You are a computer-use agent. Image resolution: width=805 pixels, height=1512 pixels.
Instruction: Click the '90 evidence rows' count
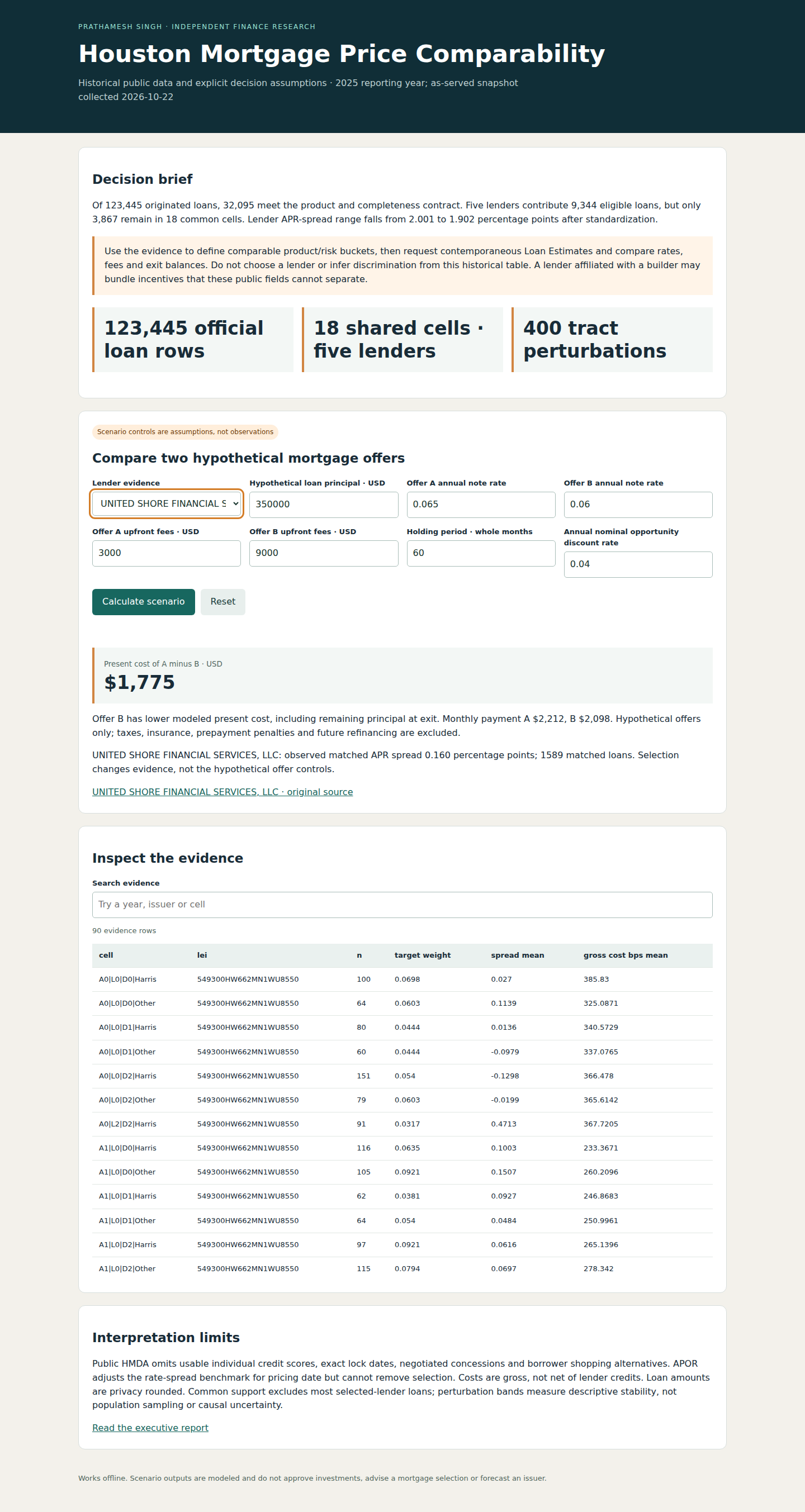tap(124, 930)
